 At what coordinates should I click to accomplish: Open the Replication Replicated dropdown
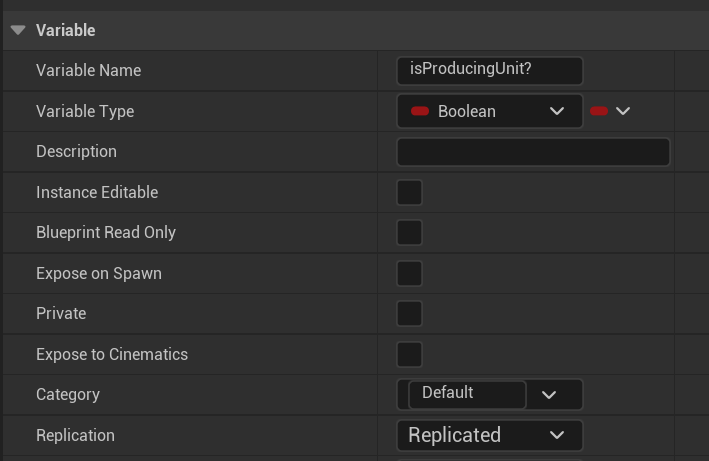coord(489,435)
